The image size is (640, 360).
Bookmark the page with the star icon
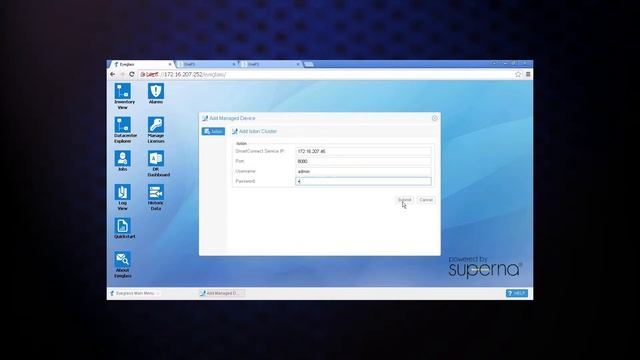click(518, 74)
